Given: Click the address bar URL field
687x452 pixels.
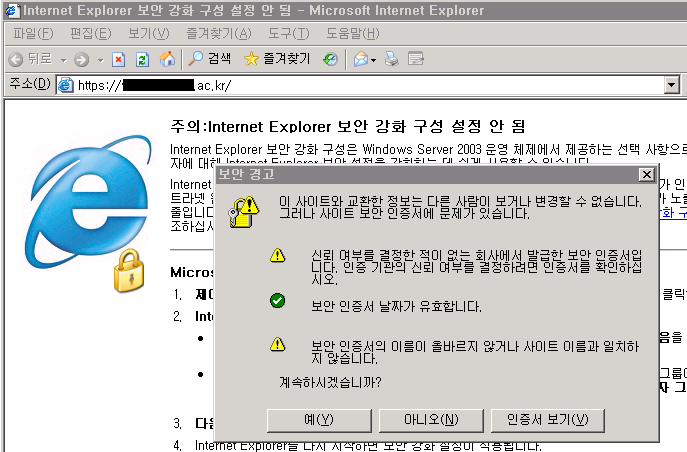Looking at the screenshot, I should coord(370,85).
